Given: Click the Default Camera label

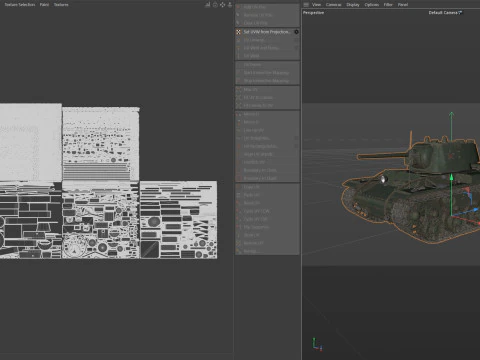Looking at the screenshot, I should tap(443, 13).
